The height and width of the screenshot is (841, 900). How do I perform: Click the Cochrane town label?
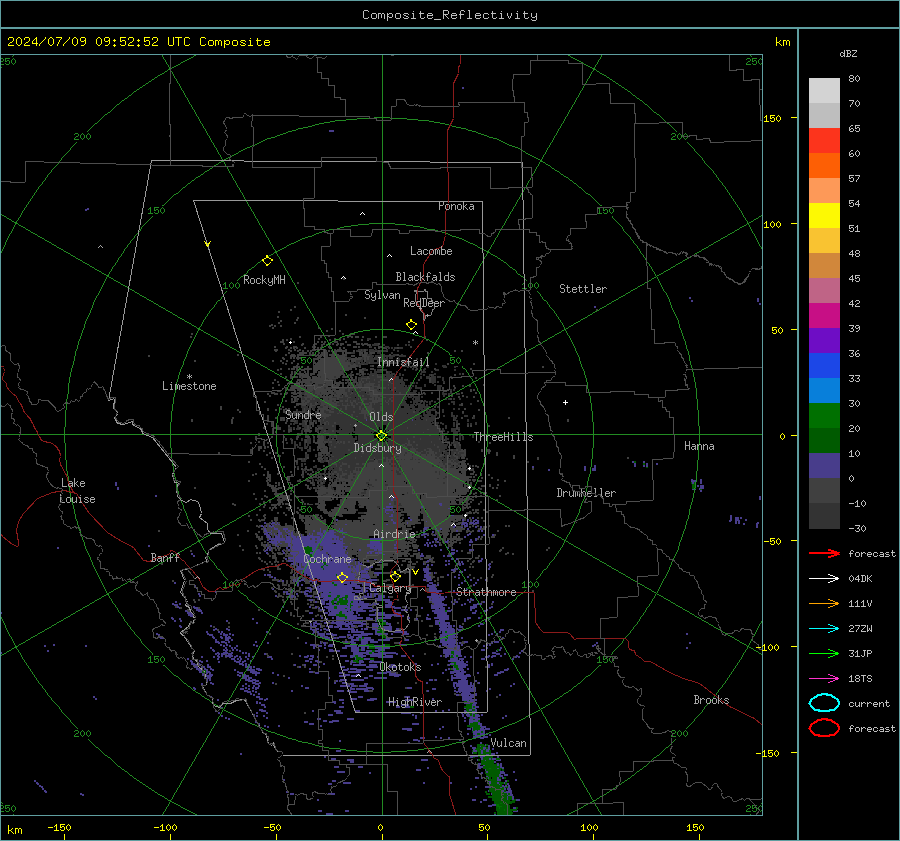(x=327, y=559)
